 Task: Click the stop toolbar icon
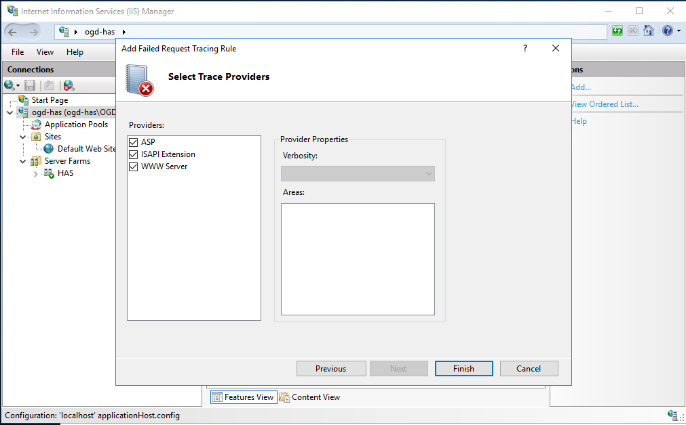tap(633, 31)
